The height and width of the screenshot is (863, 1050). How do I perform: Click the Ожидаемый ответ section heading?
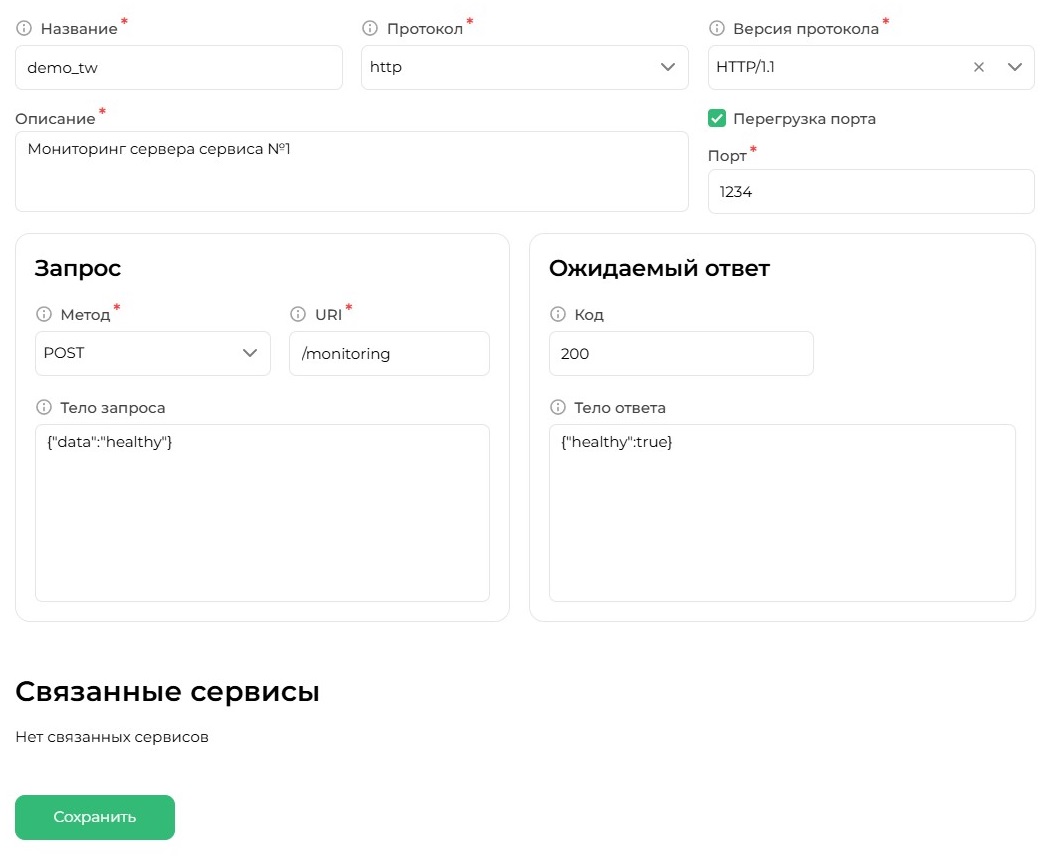pos(658,268)
